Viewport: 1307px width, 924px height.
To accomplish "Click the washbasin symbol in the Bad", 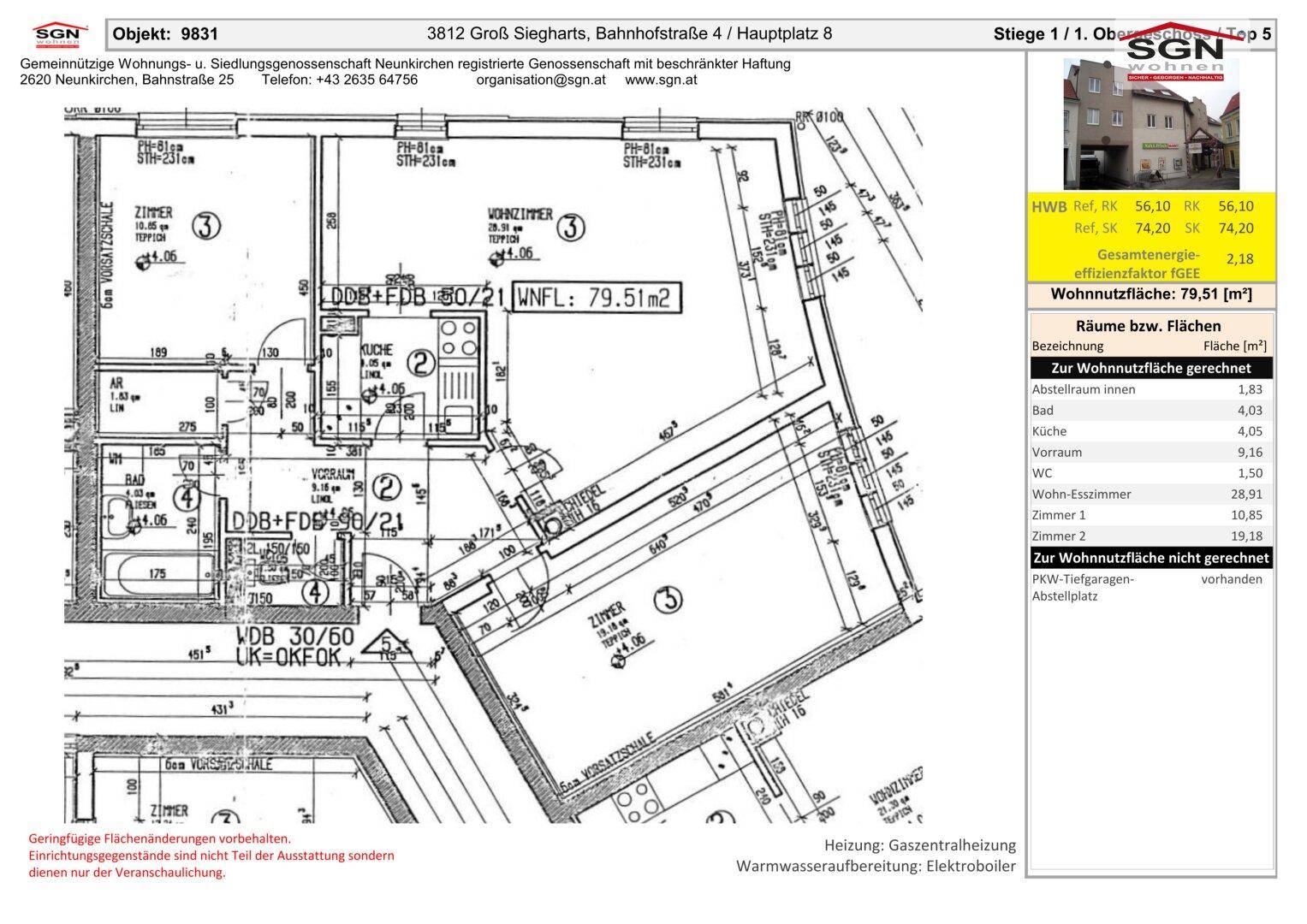I will coord(116,514).
